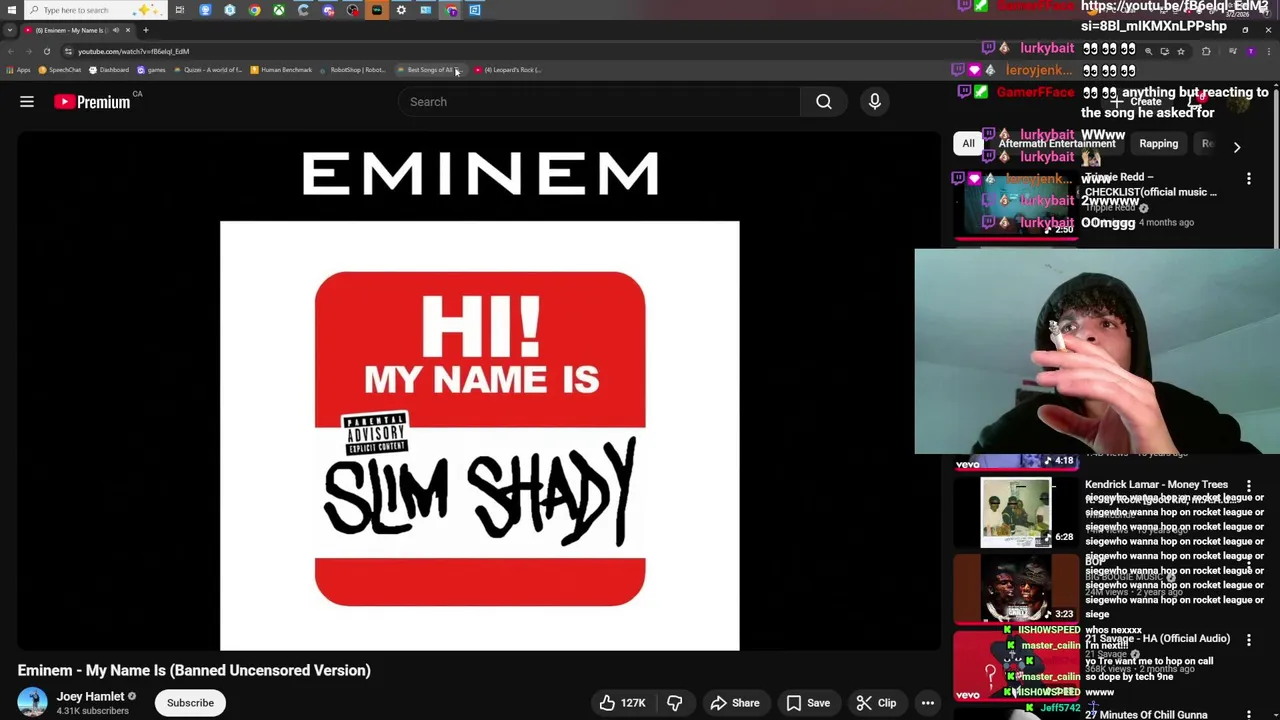Open the Money Trees album thumbnail
Screen dimensions: 1280x720
click(1015, 513)
